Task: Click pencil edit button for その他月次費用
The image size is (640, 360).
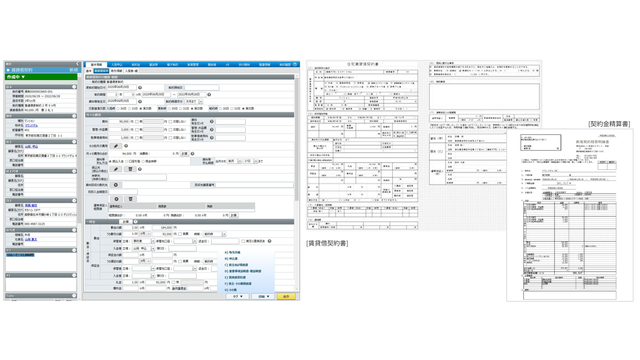Action: point(116,146)
